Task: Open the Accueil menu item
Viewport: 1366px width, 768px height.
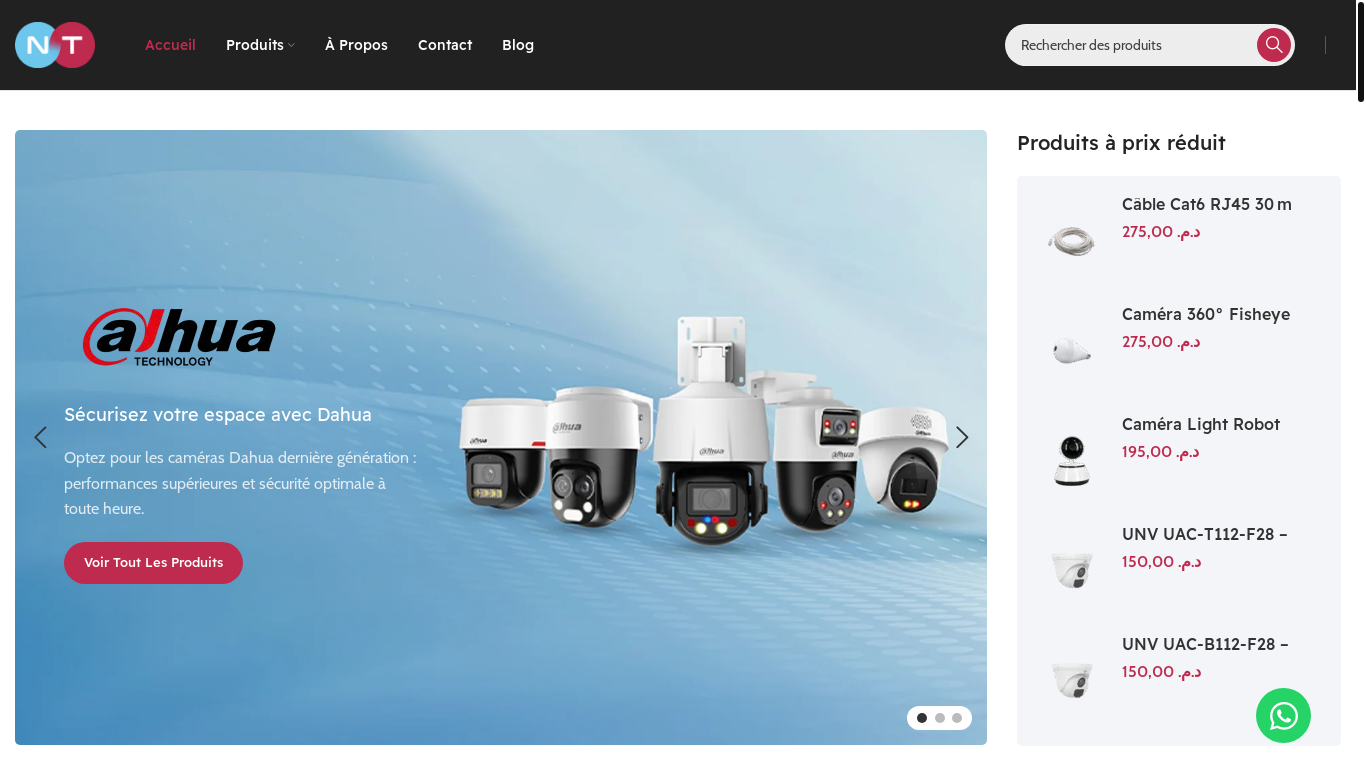Action: 170,45
